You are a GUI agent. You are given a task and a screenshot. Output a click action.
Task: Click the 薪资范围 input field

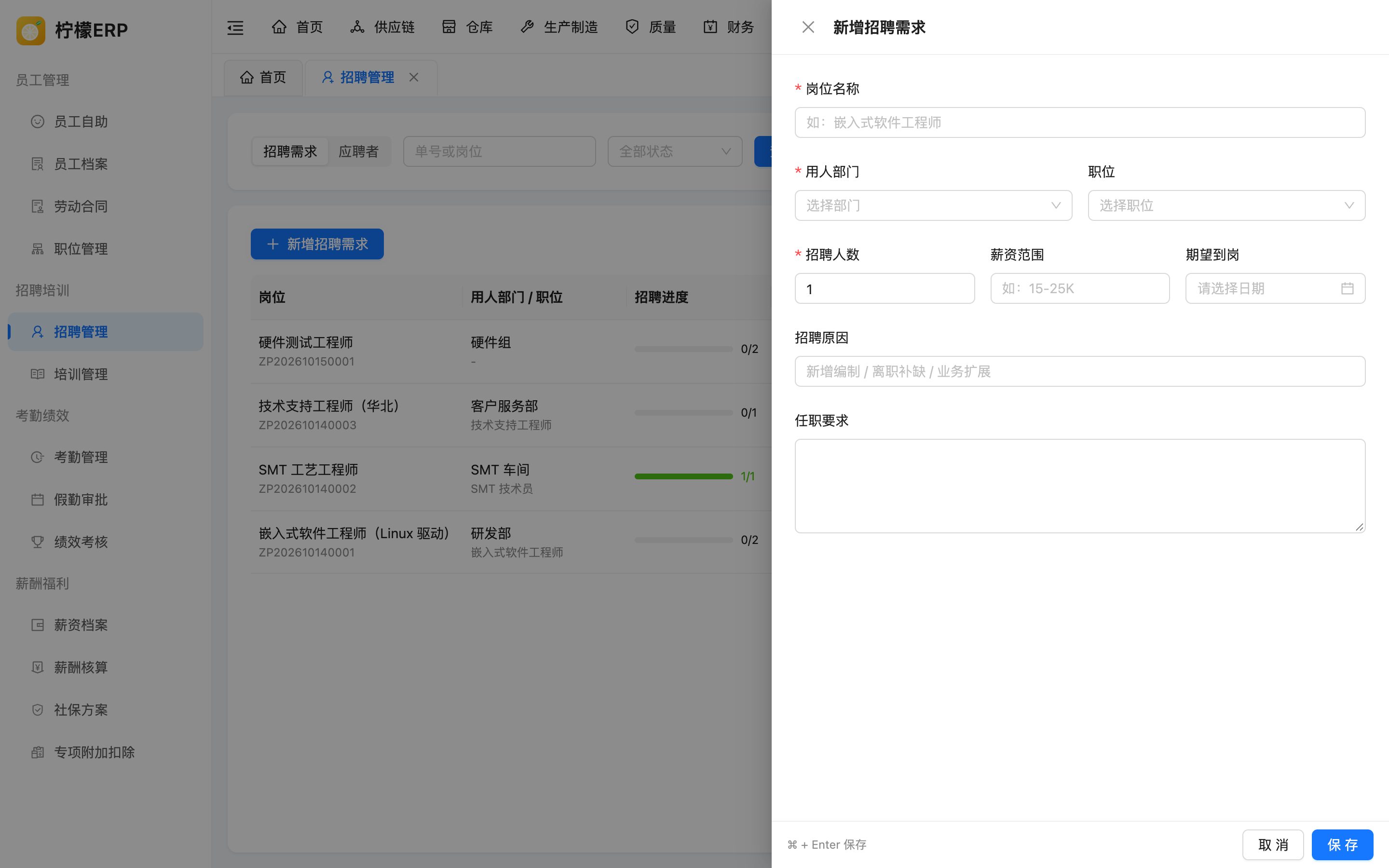(x=1080, y=288)
